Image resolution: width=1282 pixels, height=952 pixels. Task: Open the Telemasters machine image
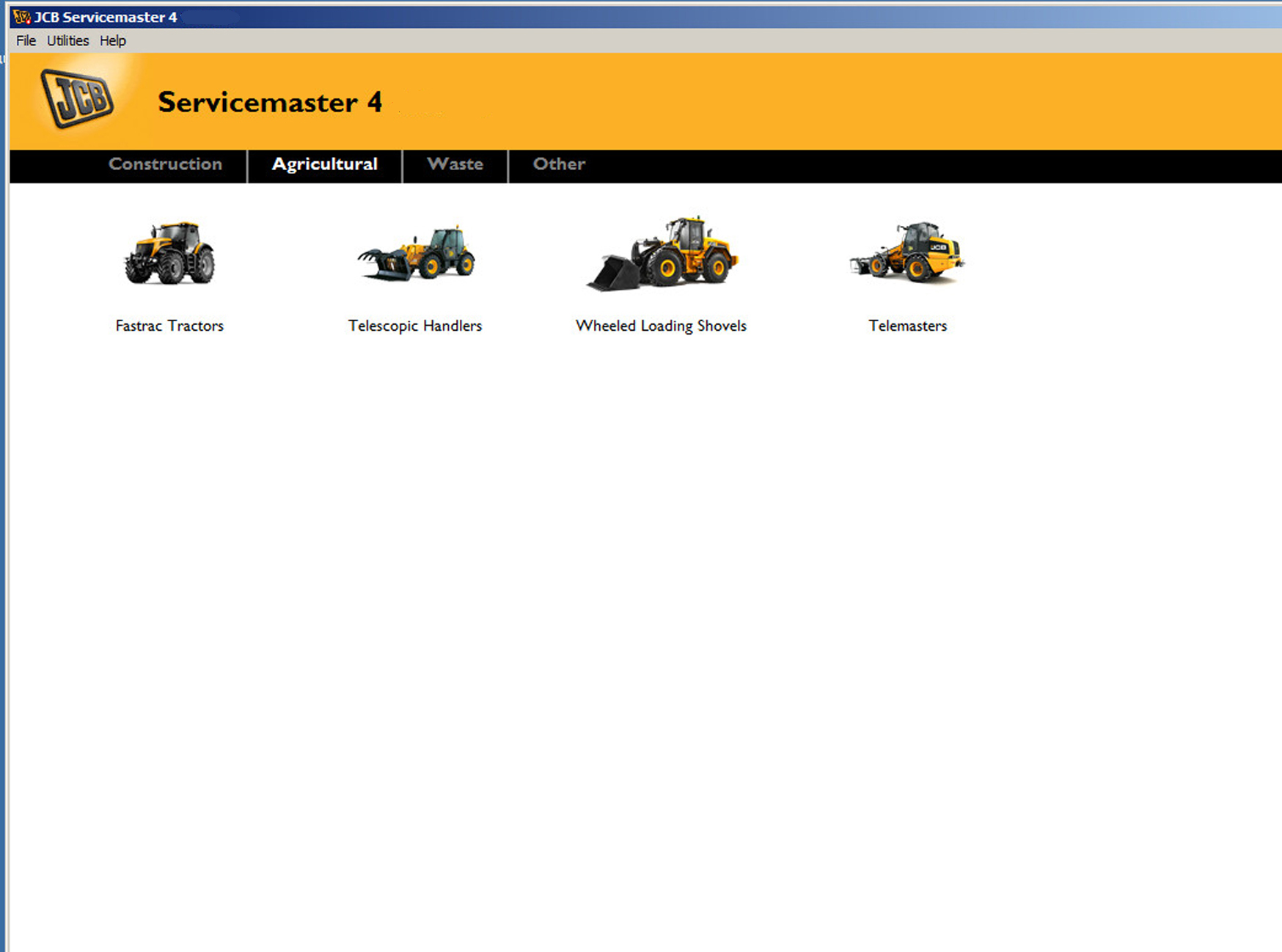pos(907,252)
